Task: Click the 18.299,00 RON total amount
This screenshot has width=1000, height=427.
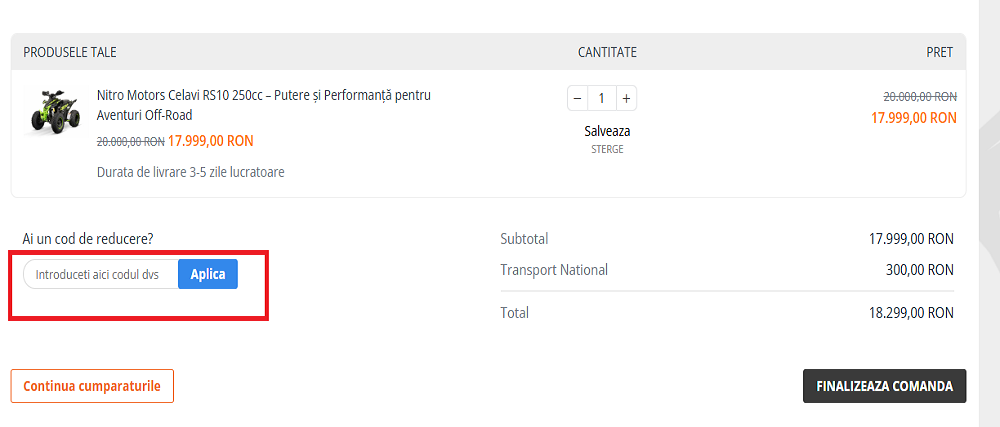Action: (x=911, y=313)
